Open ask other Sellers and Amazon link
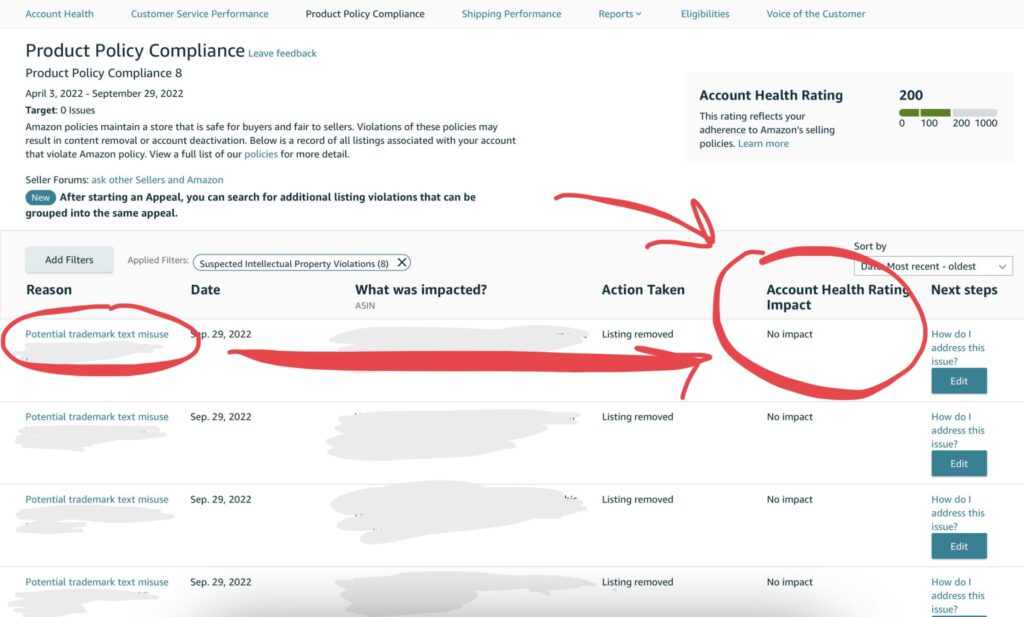This screenshot has width=1024, height=617. [157, 180]
